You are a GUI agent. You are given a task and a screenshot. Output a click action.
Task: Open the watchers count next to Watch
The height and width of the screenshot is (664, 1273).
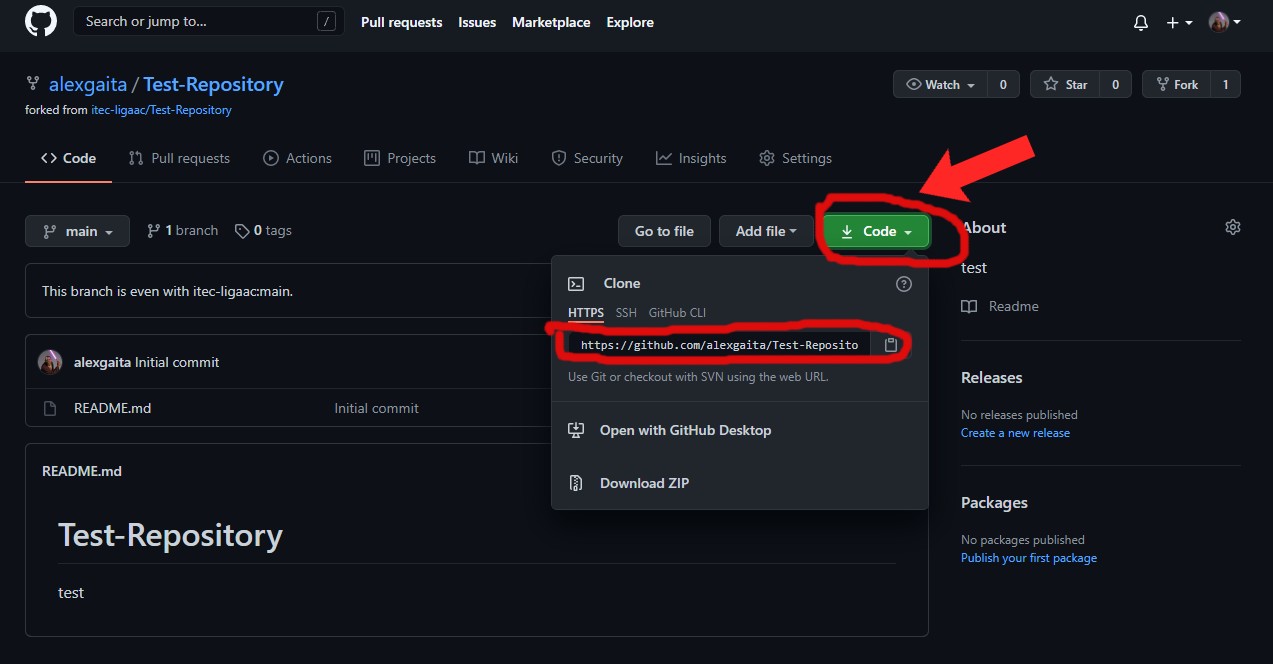1003,85
